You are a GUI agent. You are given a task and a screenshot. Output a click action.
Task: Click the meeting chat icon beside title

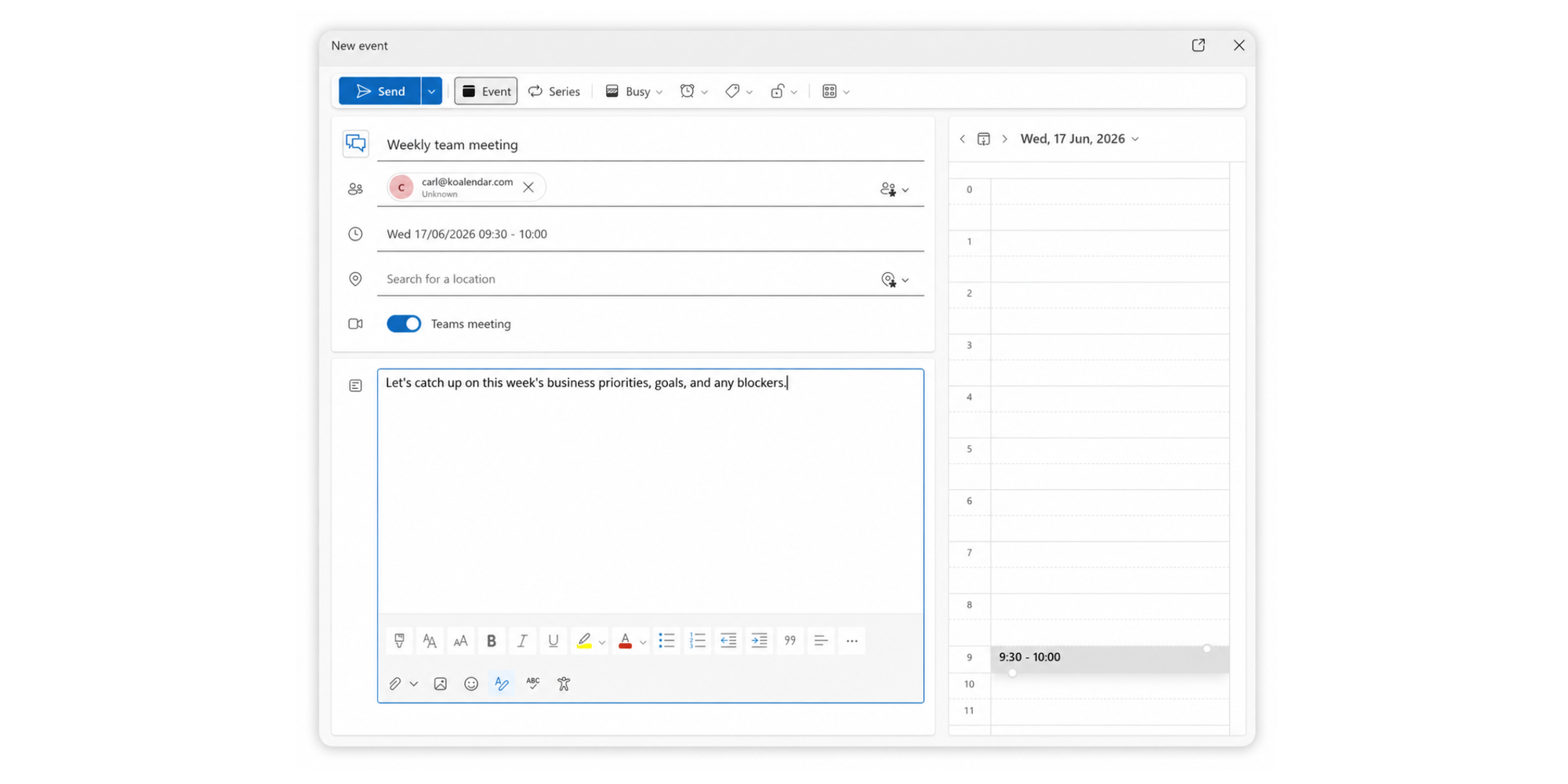[356, 143]
